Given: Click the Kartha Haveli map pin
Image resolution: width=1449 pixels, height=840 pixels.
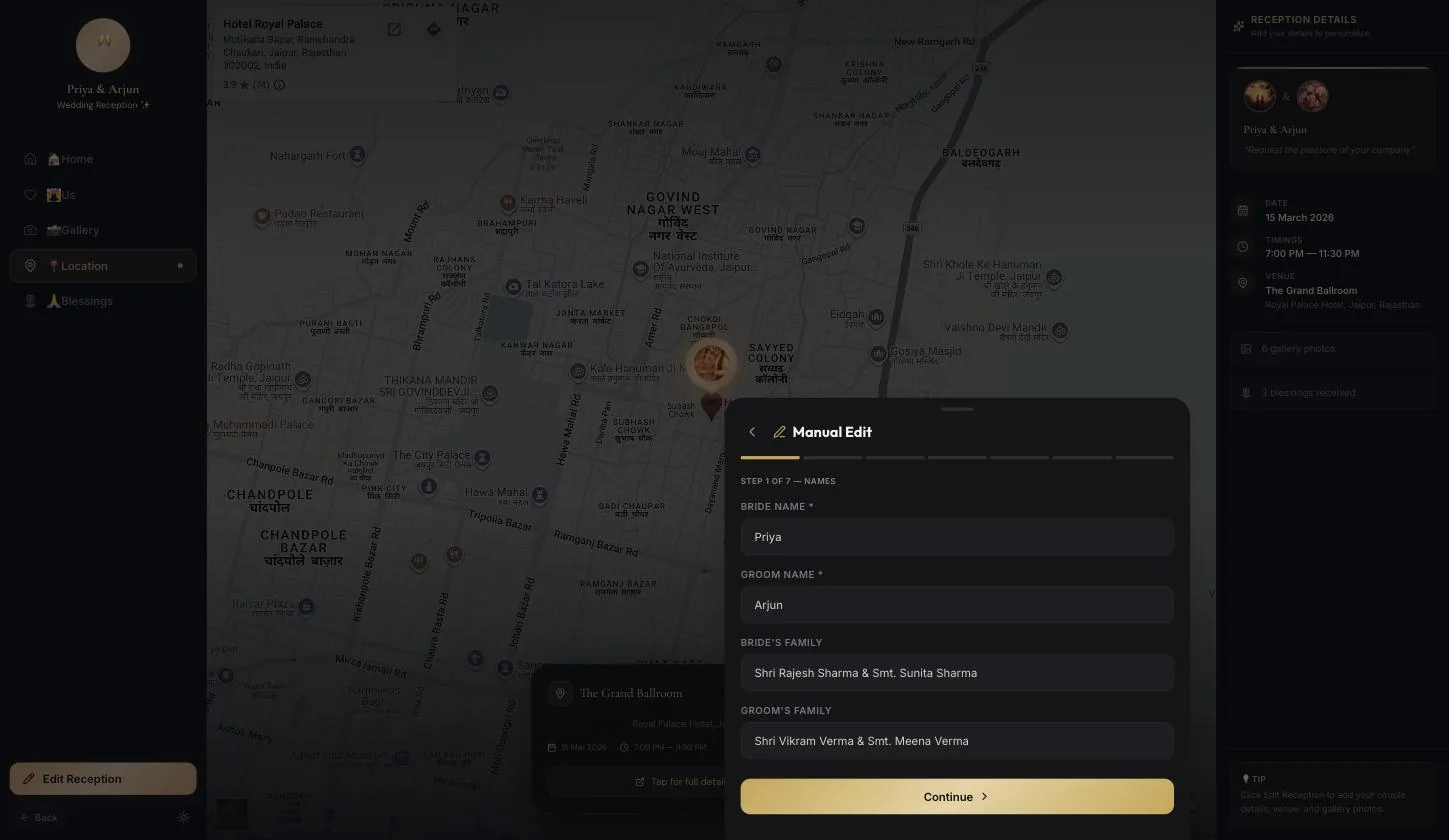Looking at the screenshot, I should point(508,202).
